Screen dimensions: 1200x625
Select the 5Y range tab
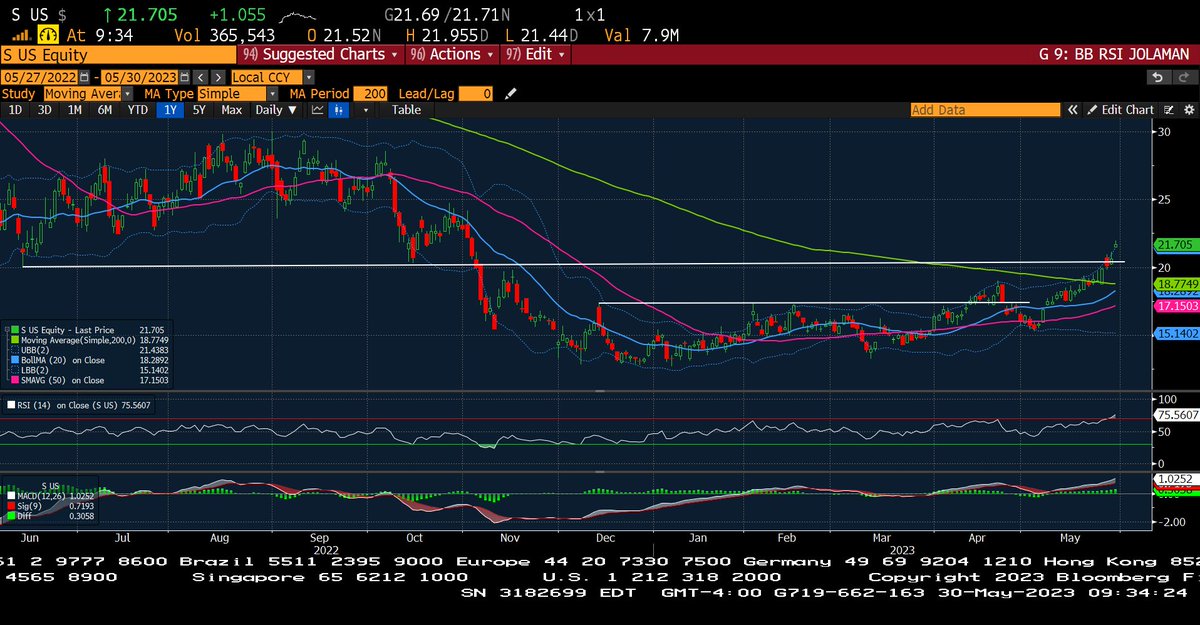pyautogui.click(x=200, y=110)
